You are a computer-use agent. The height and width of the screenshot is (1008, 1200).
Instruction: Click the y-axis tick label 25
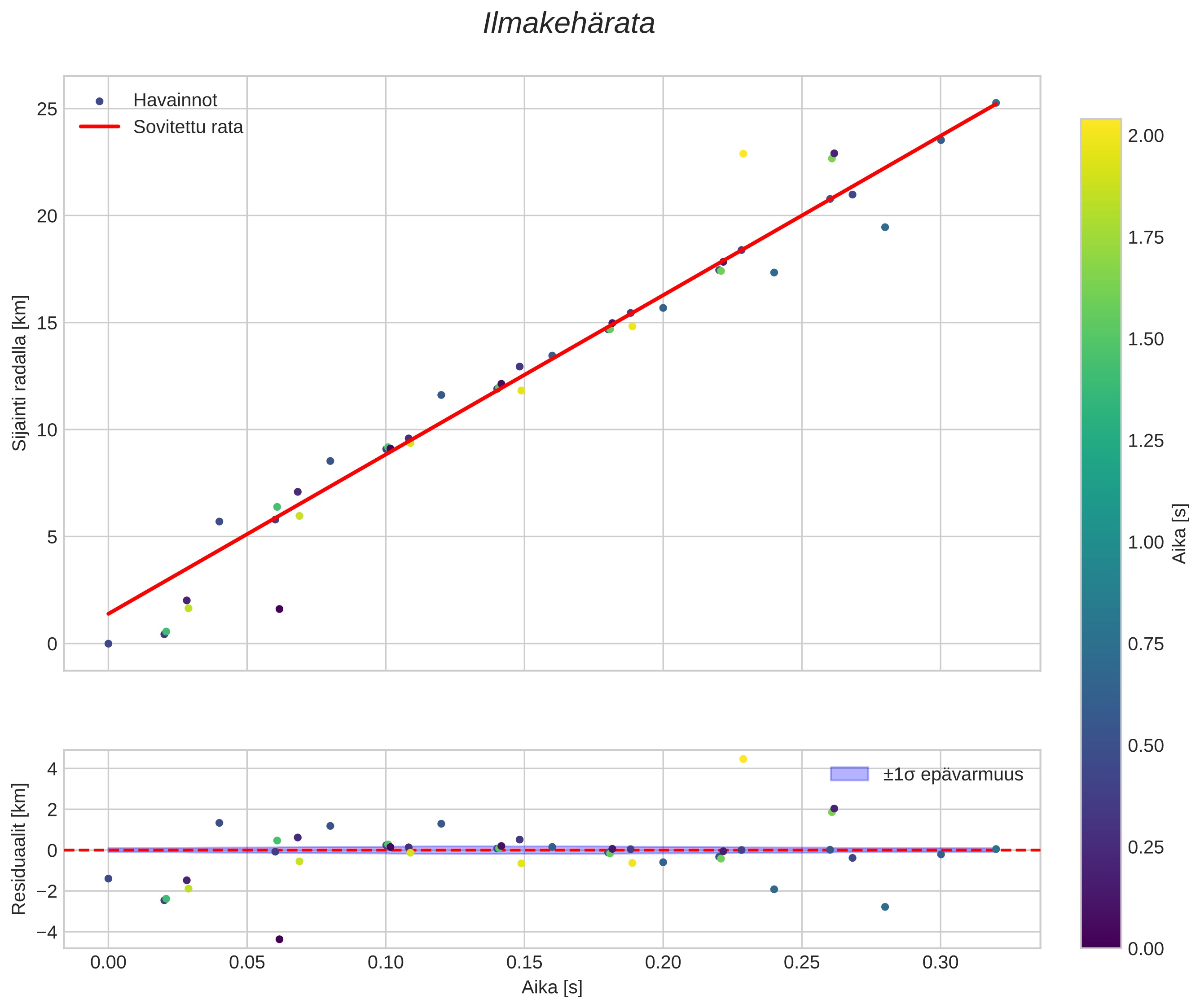point(47,109)
